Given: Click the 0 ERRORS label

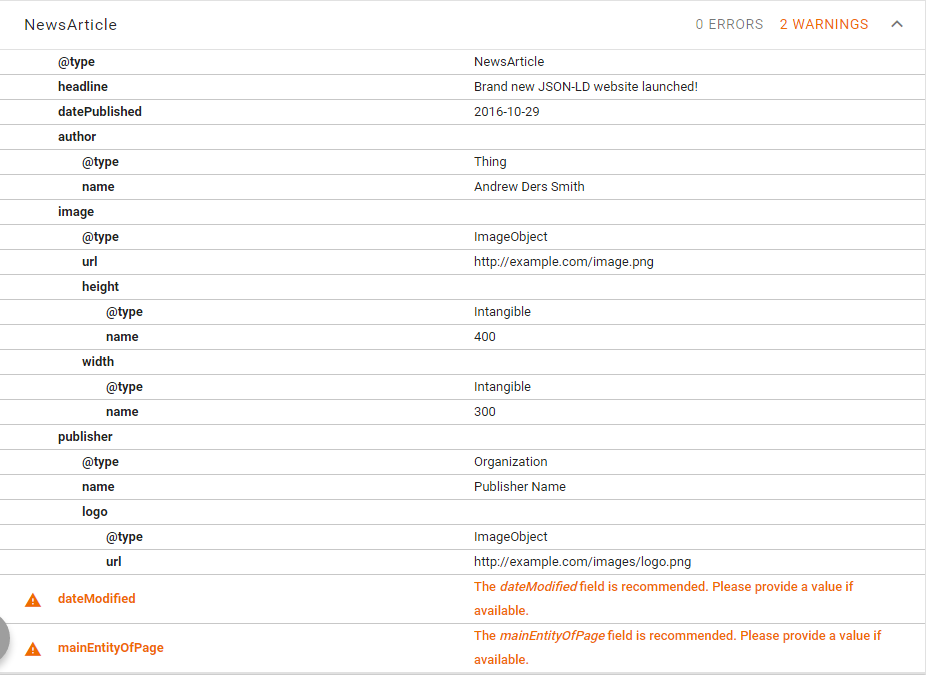Looking at the screenshot, I should 729,24.
